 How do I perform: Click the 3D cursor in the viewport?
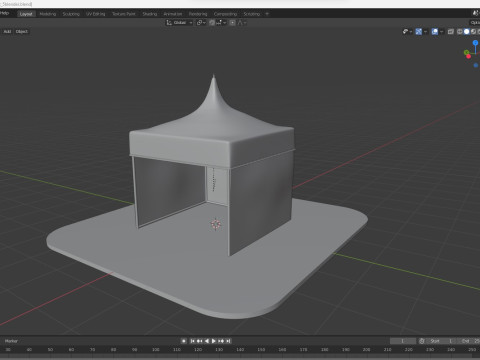click(216, 224)
